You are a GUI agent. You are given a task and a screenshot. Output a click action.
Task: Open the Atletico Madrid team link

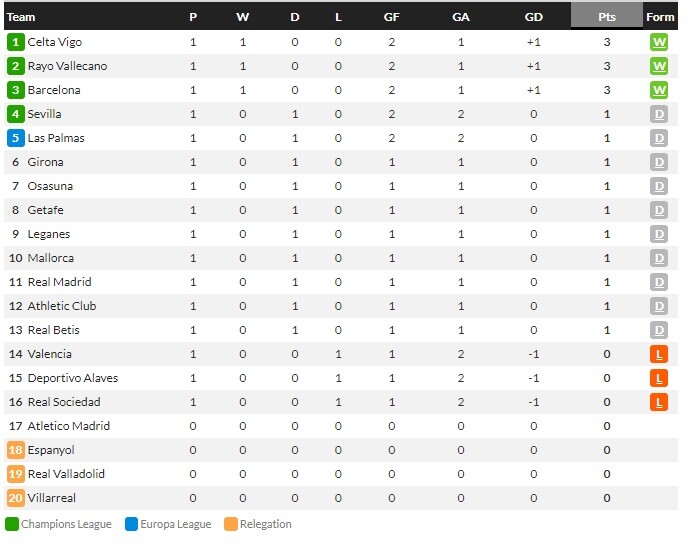point(69,426)
